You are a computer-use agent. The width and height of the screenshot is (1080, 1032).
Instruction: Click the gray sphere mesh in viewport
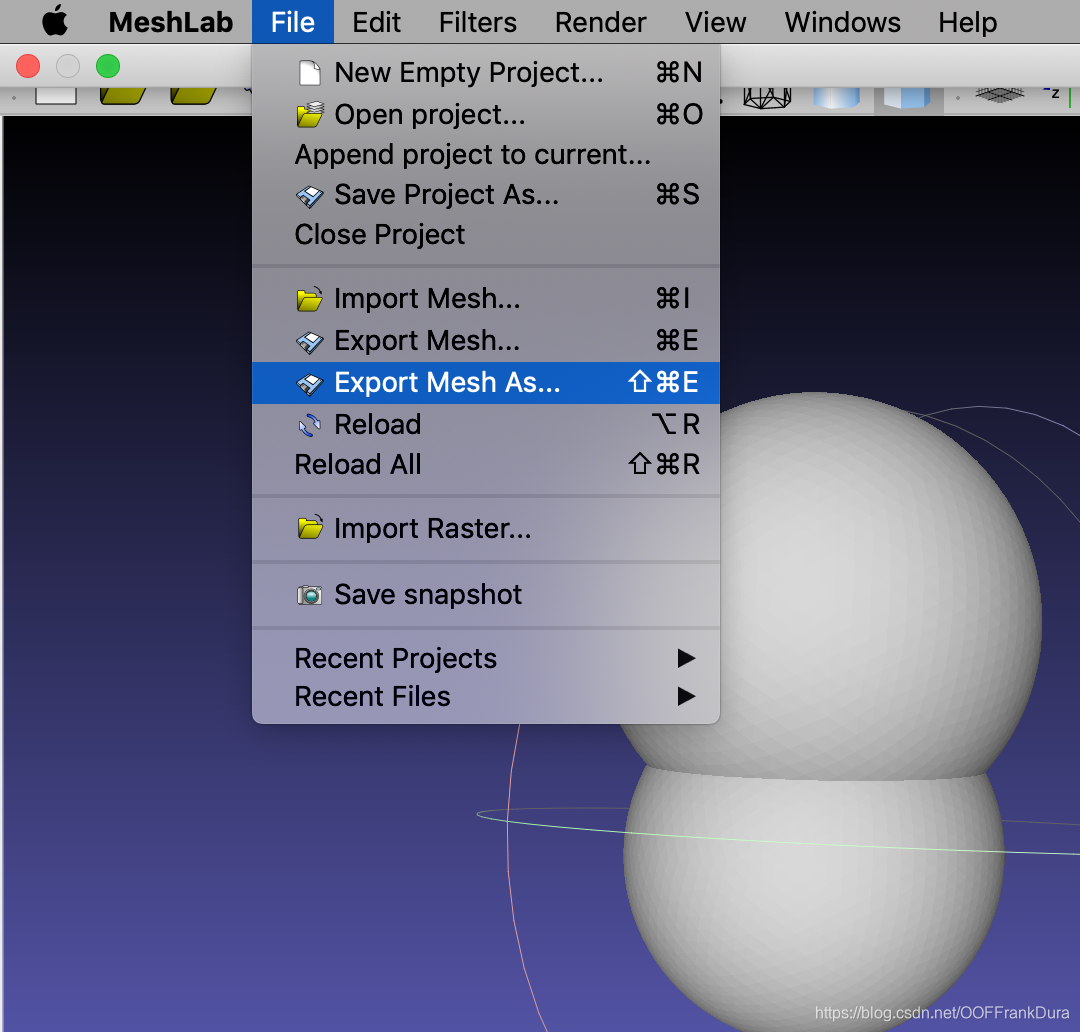tap(833, 710)
